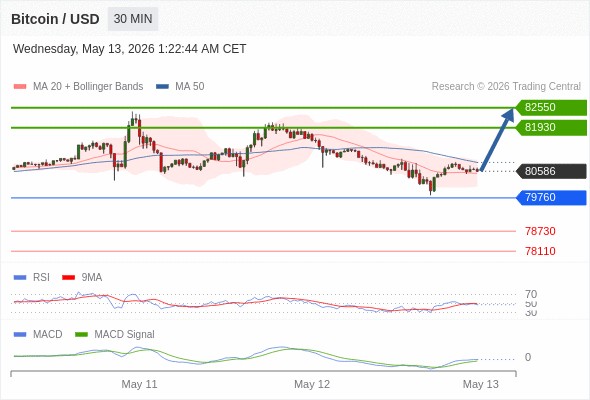Click the red 78110 support label
Screen dimensions: 590x400
tap(540, 251)
